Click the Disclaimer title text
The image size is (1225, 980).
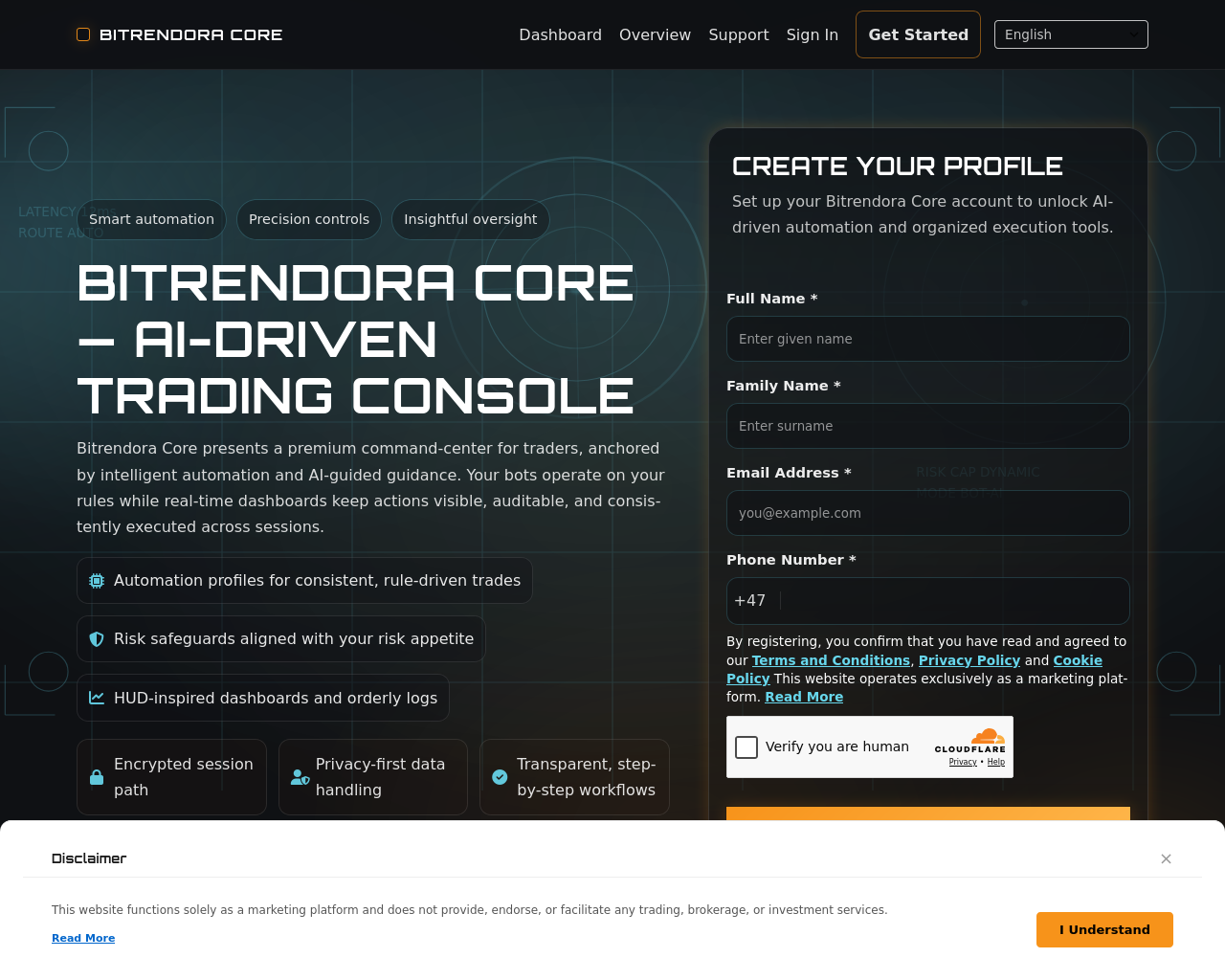89,858
